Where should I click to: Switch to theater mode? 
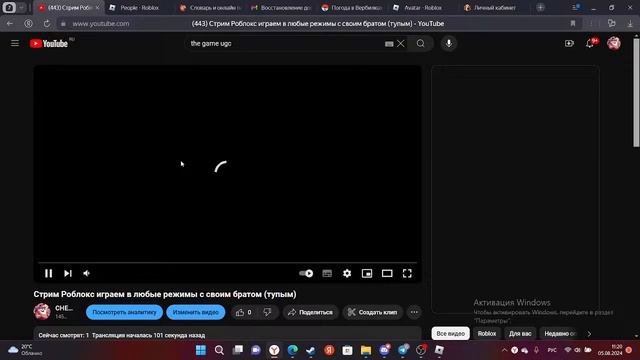(x=387, y=273)
